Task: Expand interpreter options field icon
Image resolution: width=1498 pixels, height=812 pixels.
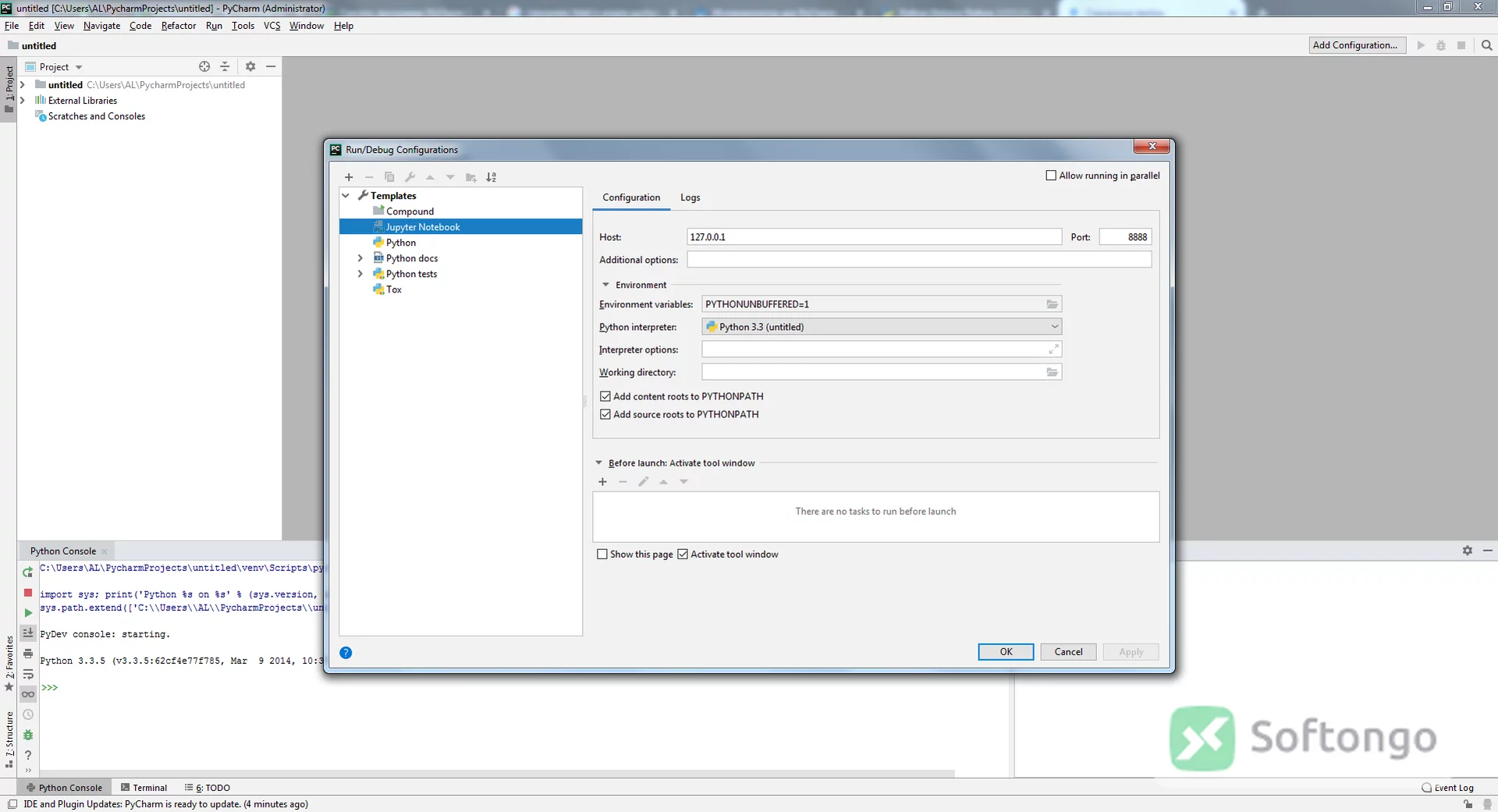Action: click(x=1053, y=349)
